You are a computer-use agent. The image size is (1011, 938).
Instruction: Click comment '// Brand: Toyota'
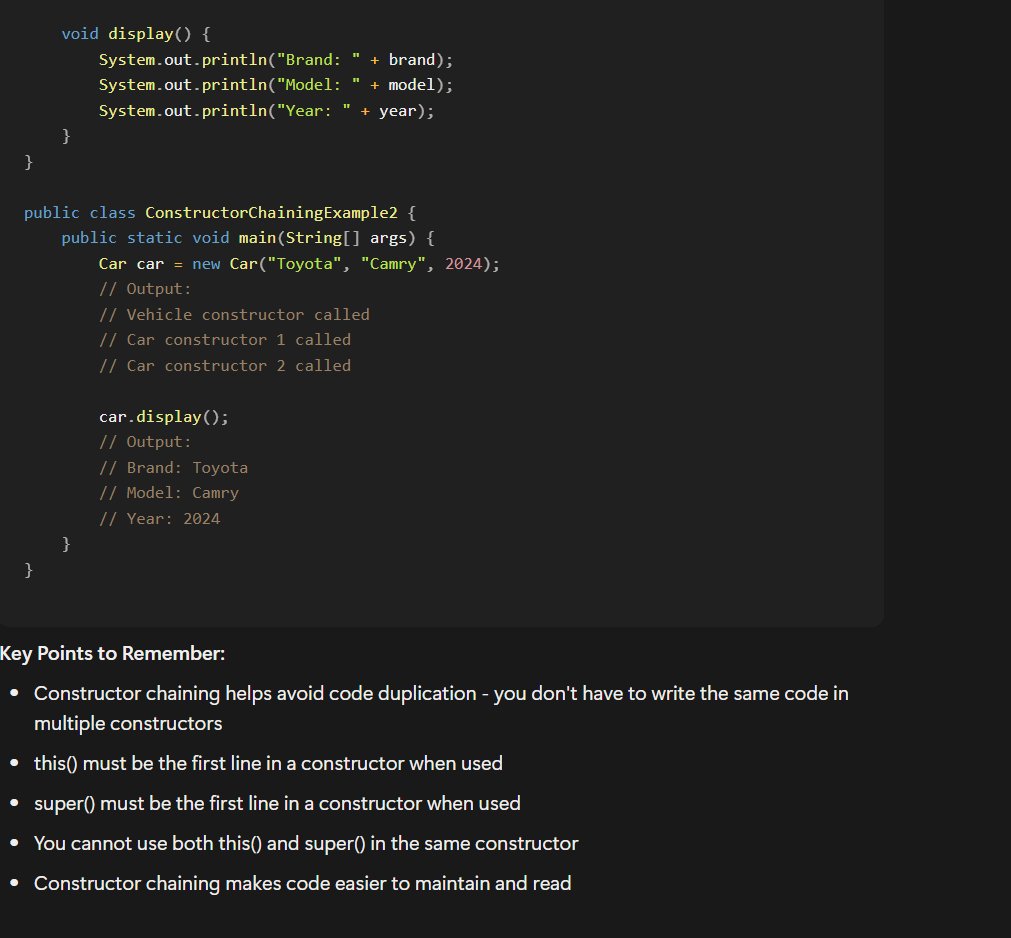click(x=173, y=467)
